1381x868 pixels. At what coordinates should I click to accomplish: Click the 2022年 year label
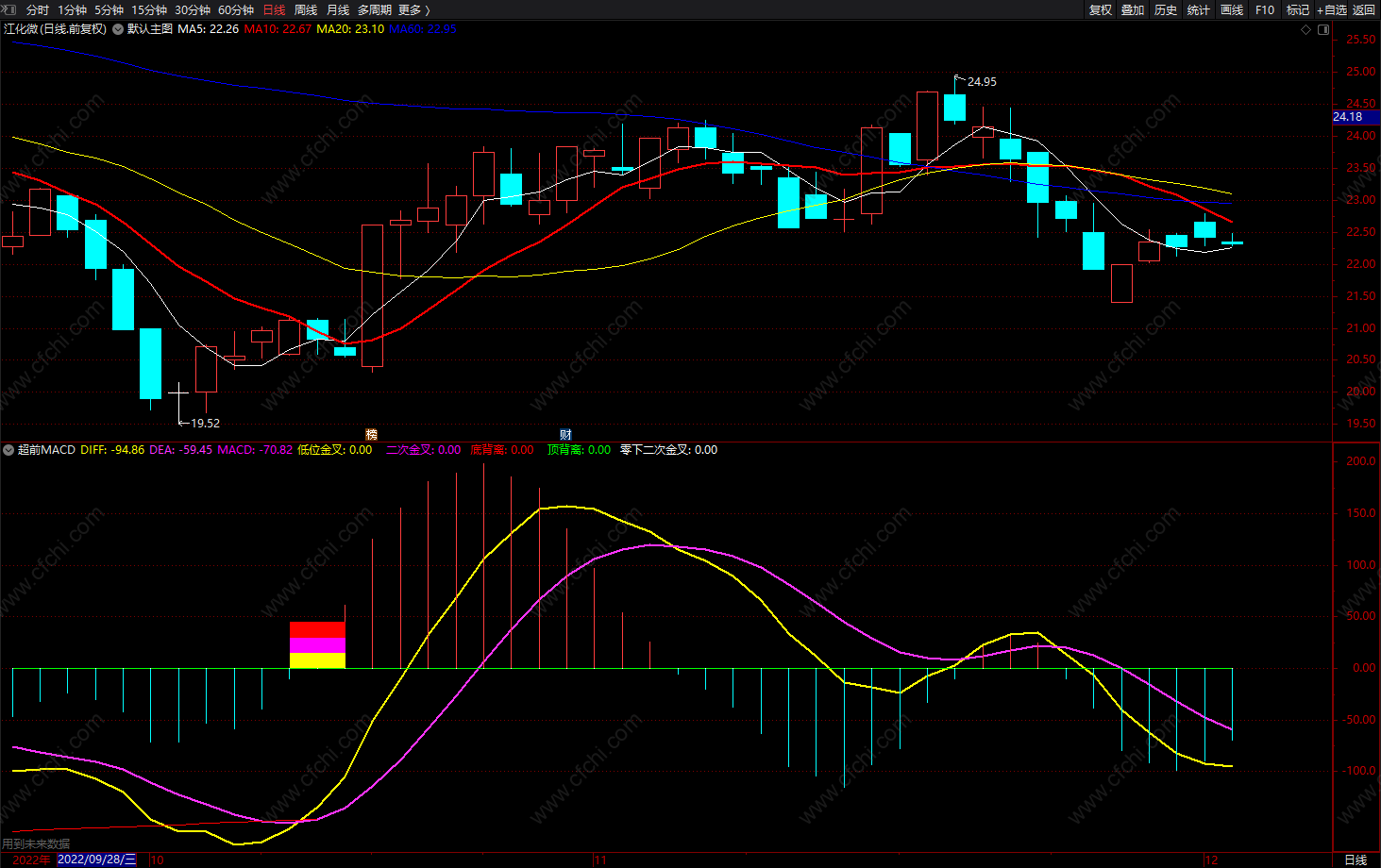(x=31, y=860)
